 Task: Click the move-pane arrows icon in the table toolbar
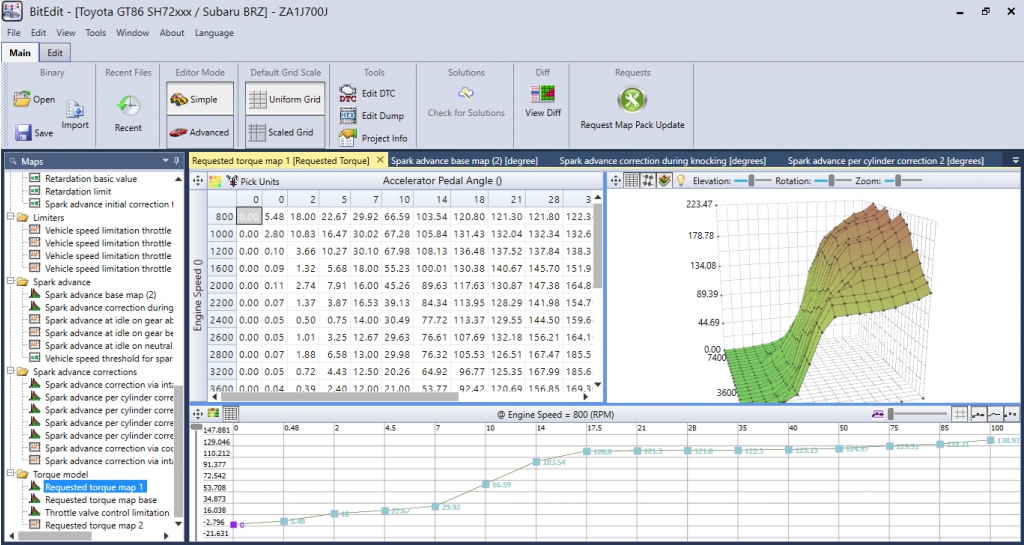tap(199, 181)
